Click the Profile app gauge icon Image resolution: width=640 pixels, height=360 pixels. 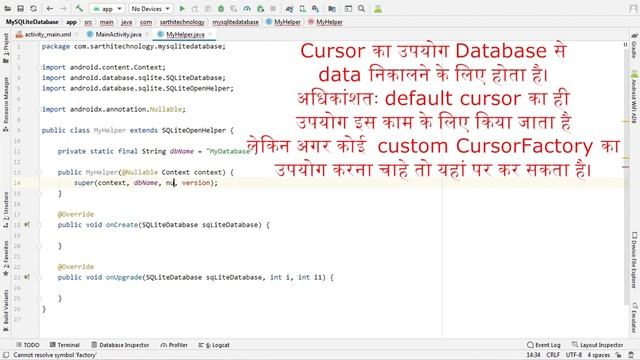coord(247,9)
